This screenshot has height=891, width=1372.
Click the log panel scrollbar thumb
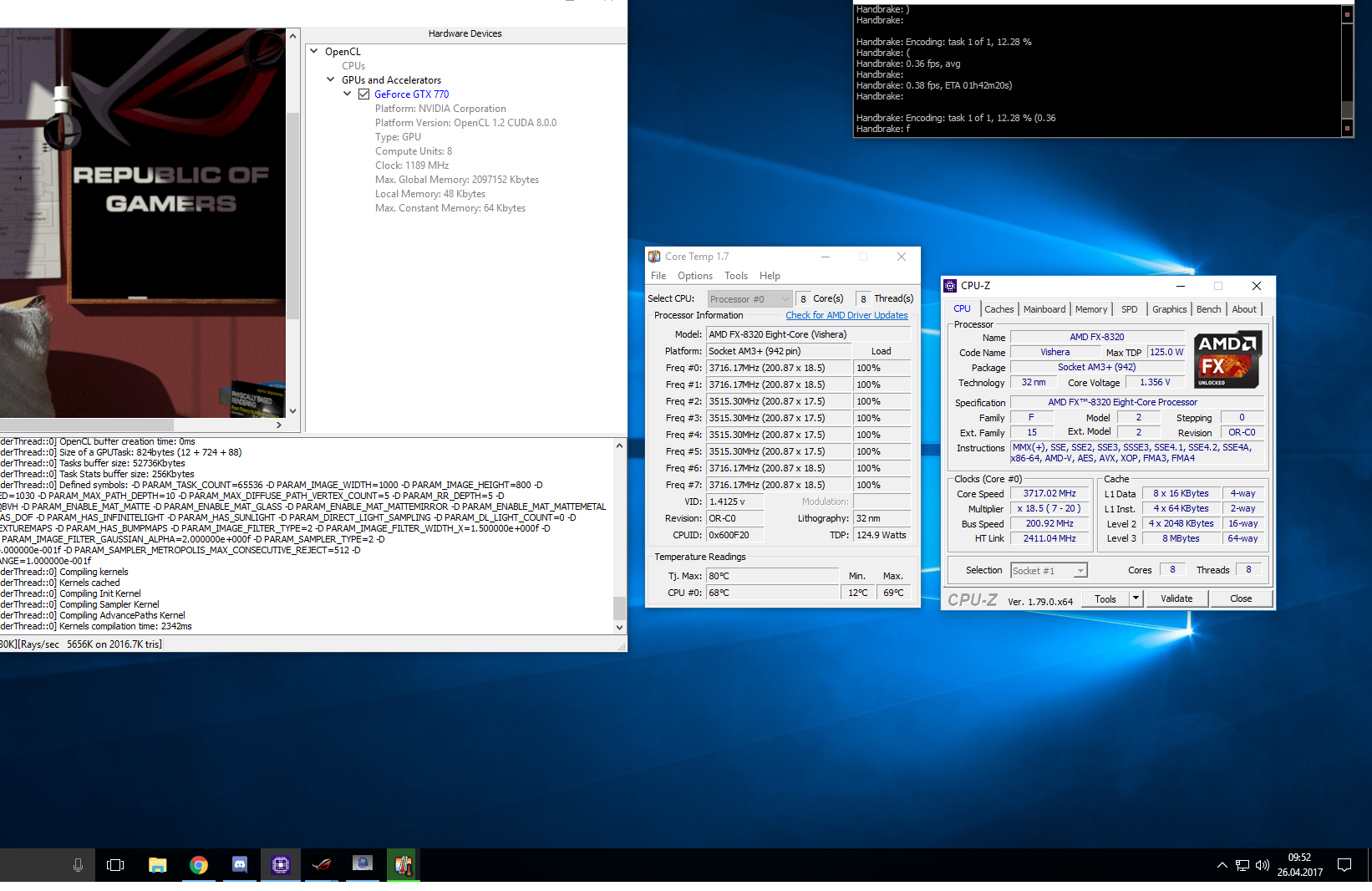point(619,608)
